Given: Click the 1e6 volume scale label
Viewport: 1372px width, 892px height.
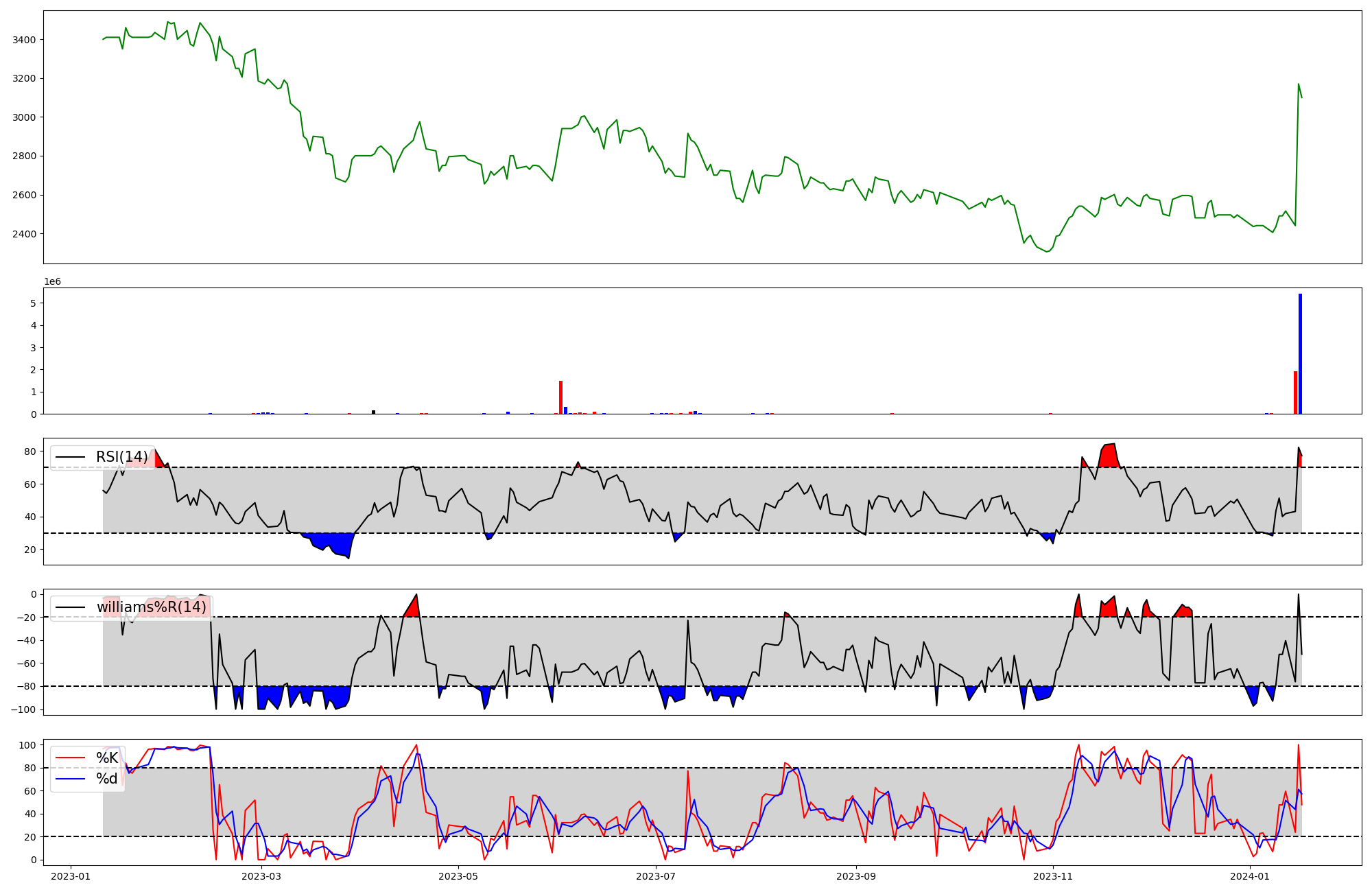Looking at the screenshot, I should pyautogui.click(x=53, y=282).
